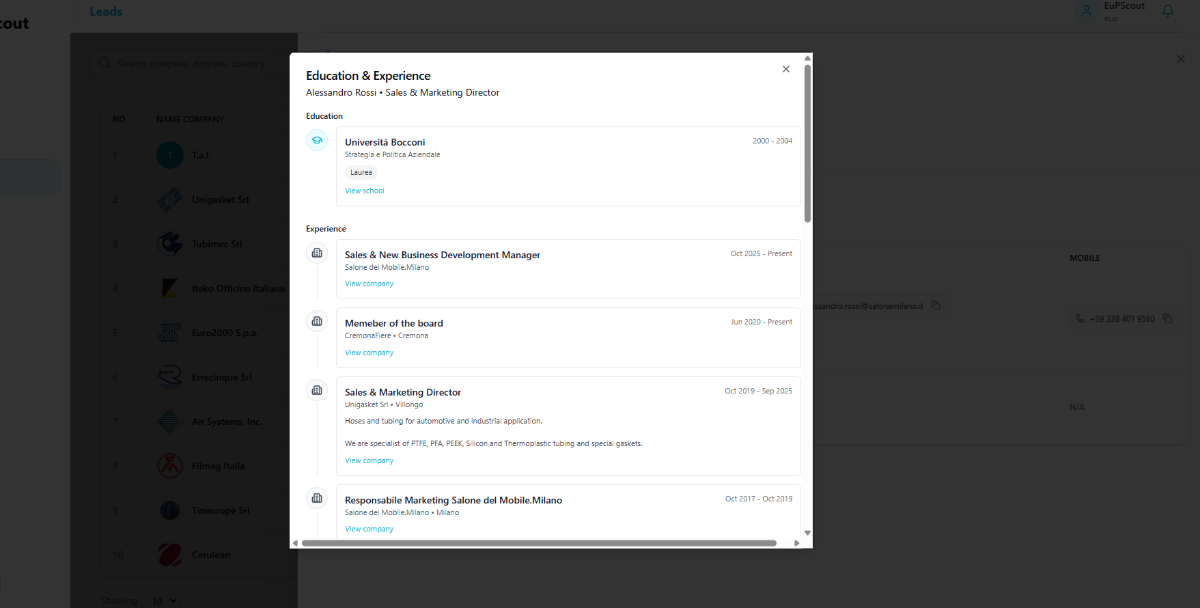Viewport: 1200px width, 608px height.
Task: Click the Cerulean company logo
Action: coord(170,554)
